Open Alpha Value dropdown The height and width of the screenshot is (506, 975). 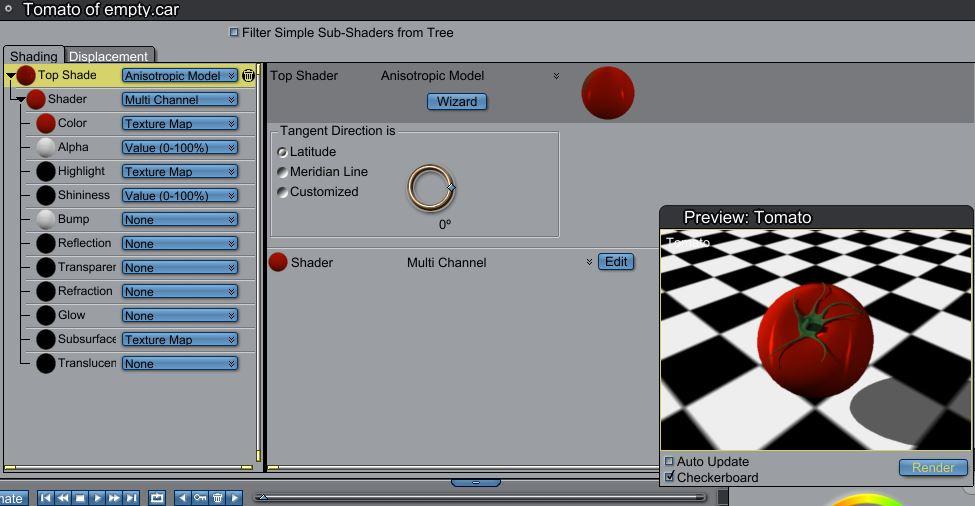click(x=180, y=147)
